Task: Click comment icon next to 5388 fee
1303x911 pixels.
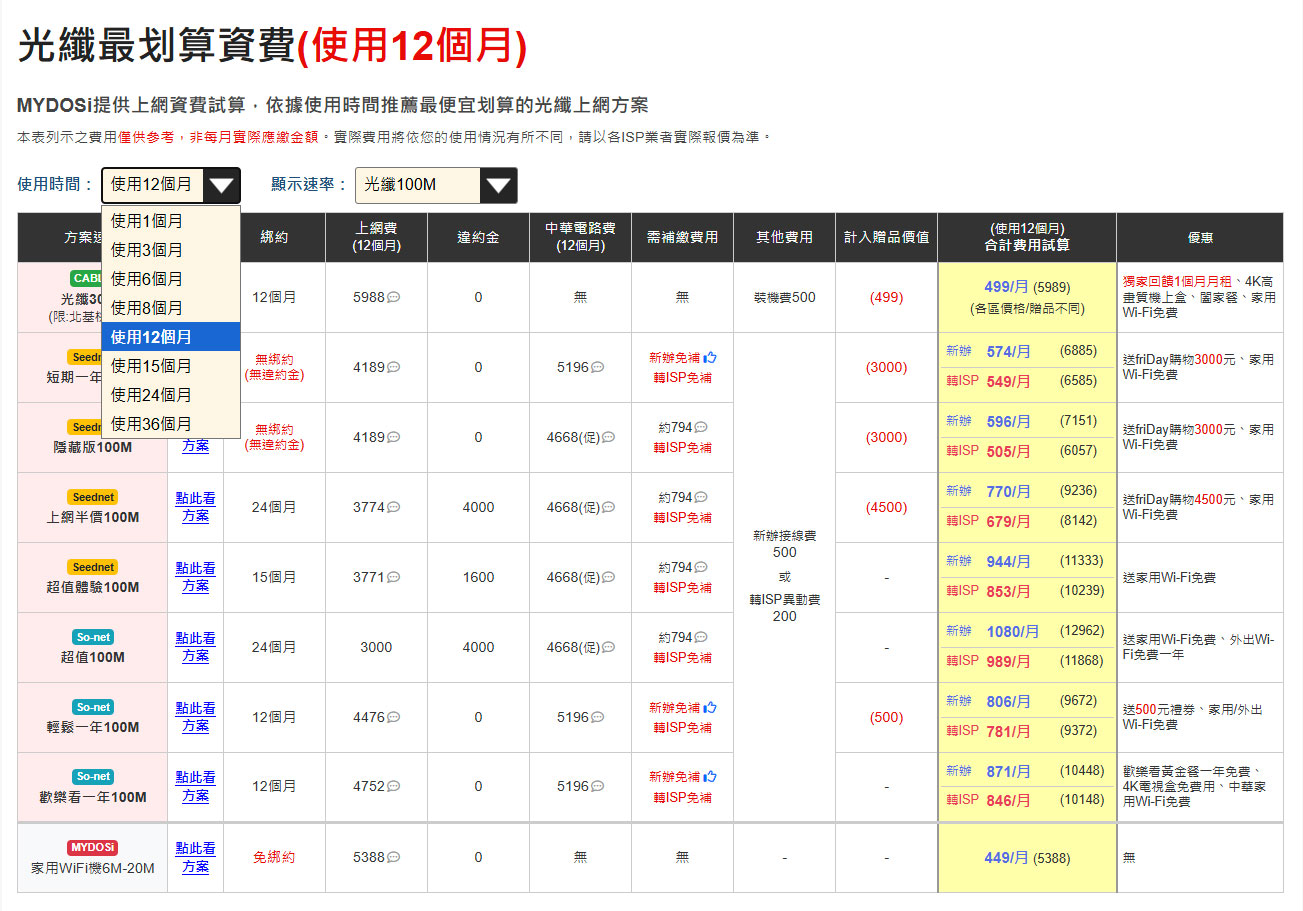Action: (394, 857)
